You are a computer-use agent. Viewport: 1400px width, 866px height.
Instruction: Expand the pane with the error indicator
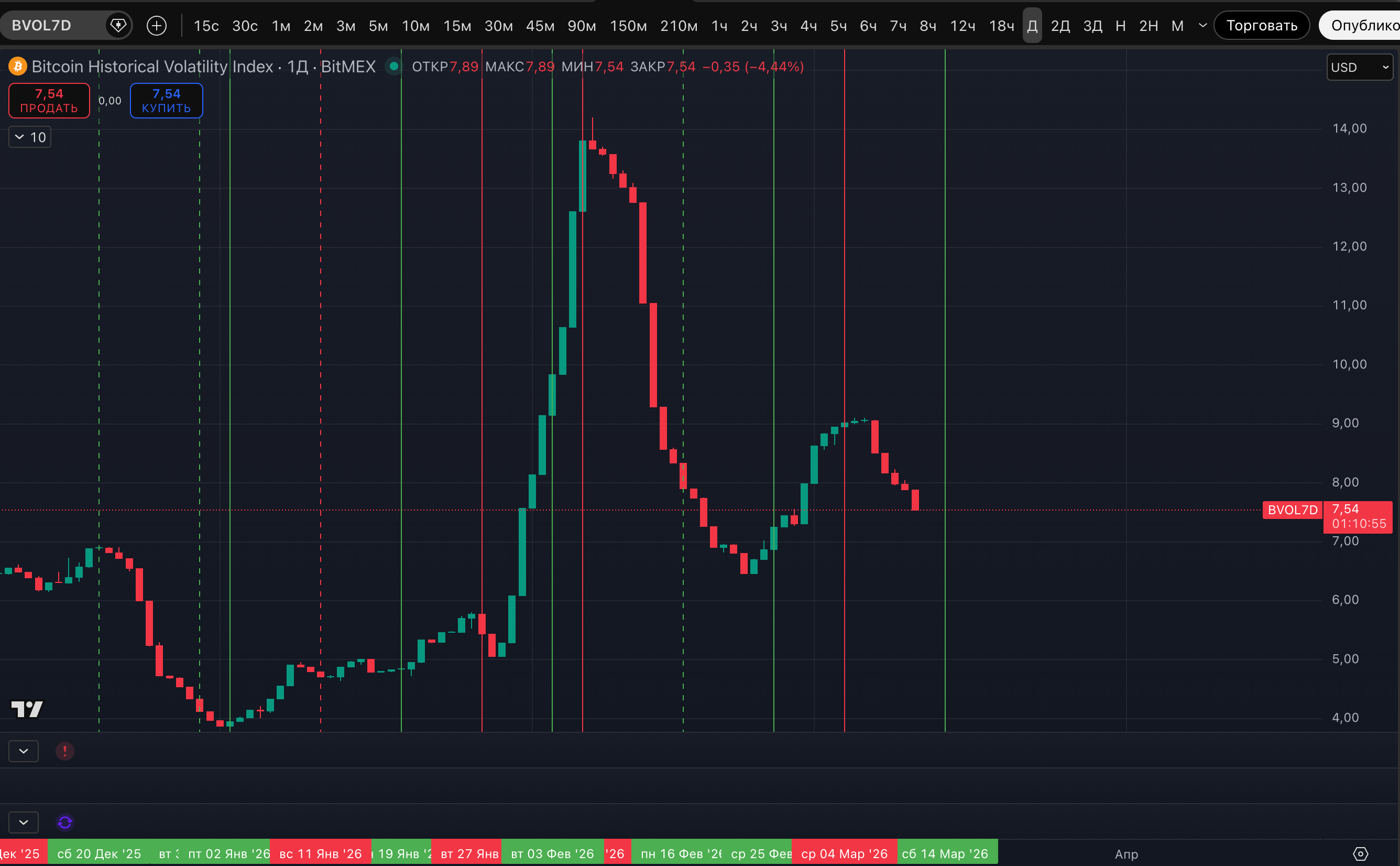pyautogui.click(x=24, y=751)
